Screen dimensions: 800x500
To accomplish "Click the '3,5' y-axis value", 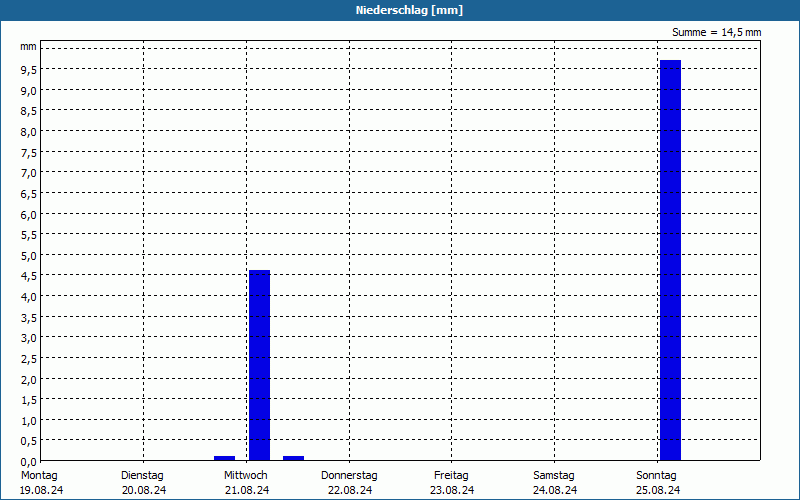I will 29,318.
